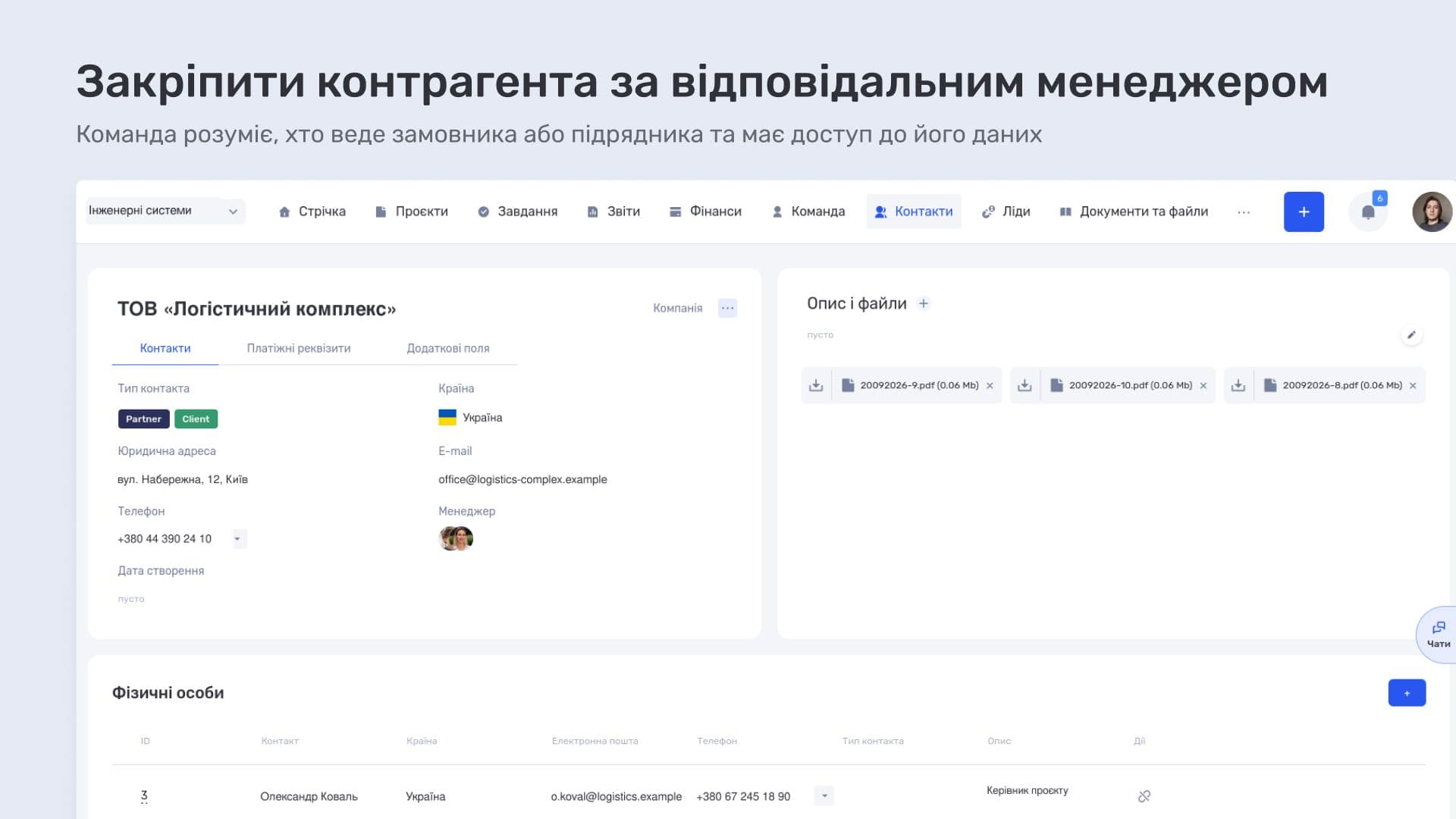Open Документи та файли section
The width and height of the screenshot is (1456, 819).
pyautogui.click(x=1134, y=212)
